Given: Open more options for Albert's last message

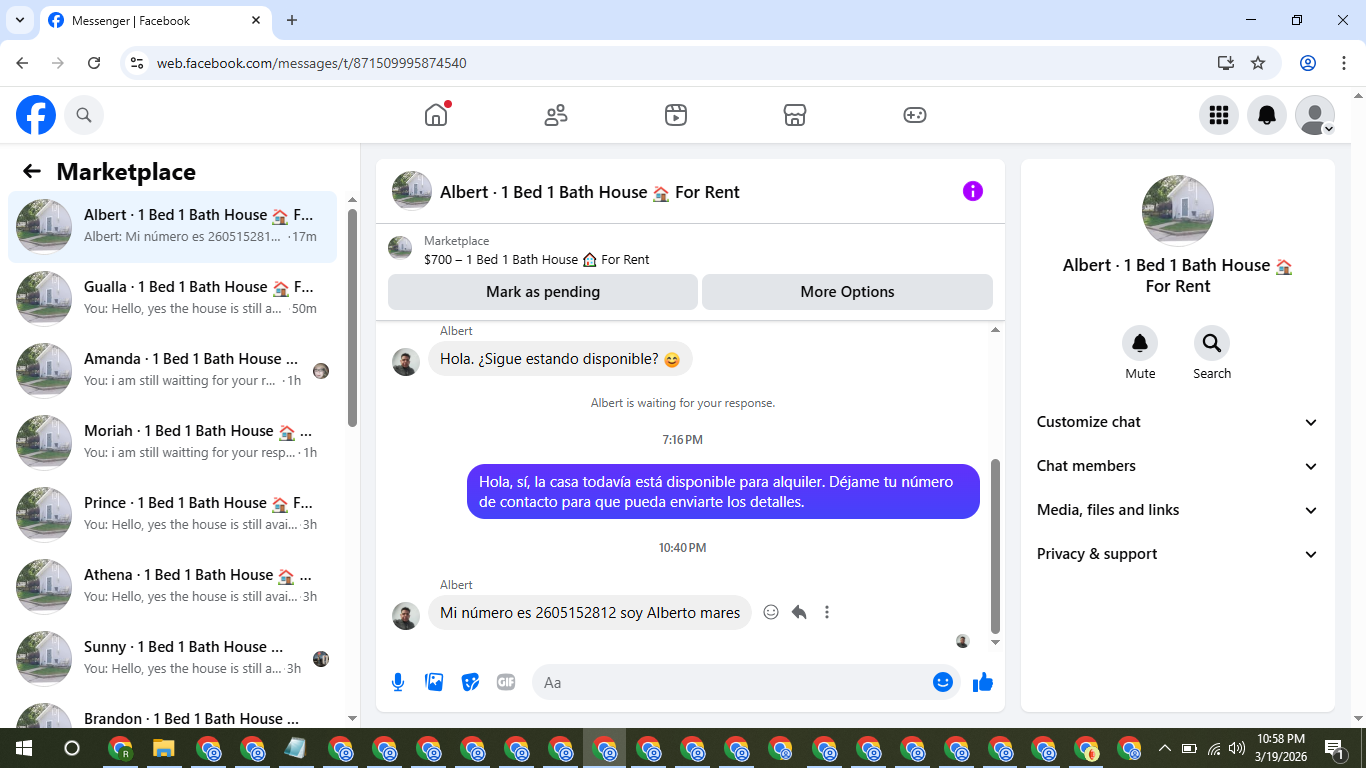Looking at the screenshot, I should [827, 612].
